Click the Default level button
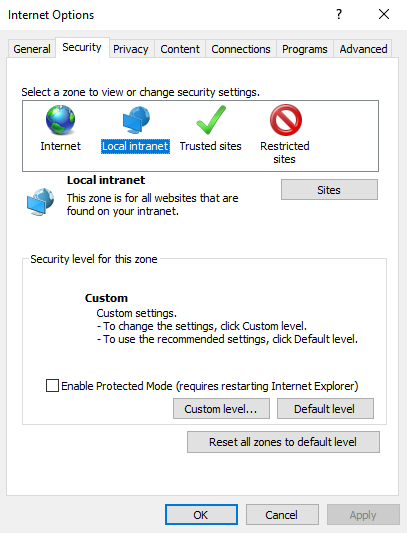Screen dimensions: 407x533 click(325, 409)
